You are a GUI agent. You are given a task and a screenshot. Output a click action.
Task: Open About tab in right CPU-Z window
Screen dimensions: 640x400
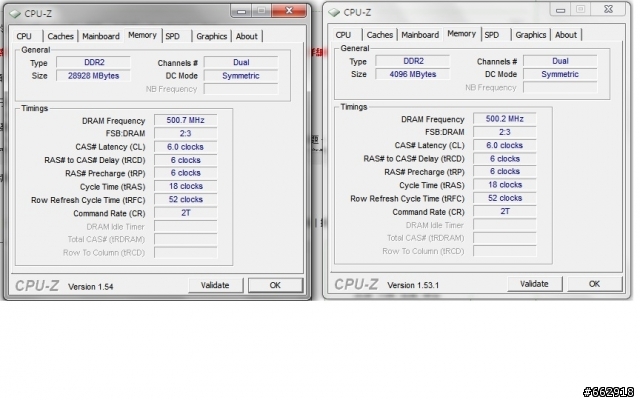[566, 35]
